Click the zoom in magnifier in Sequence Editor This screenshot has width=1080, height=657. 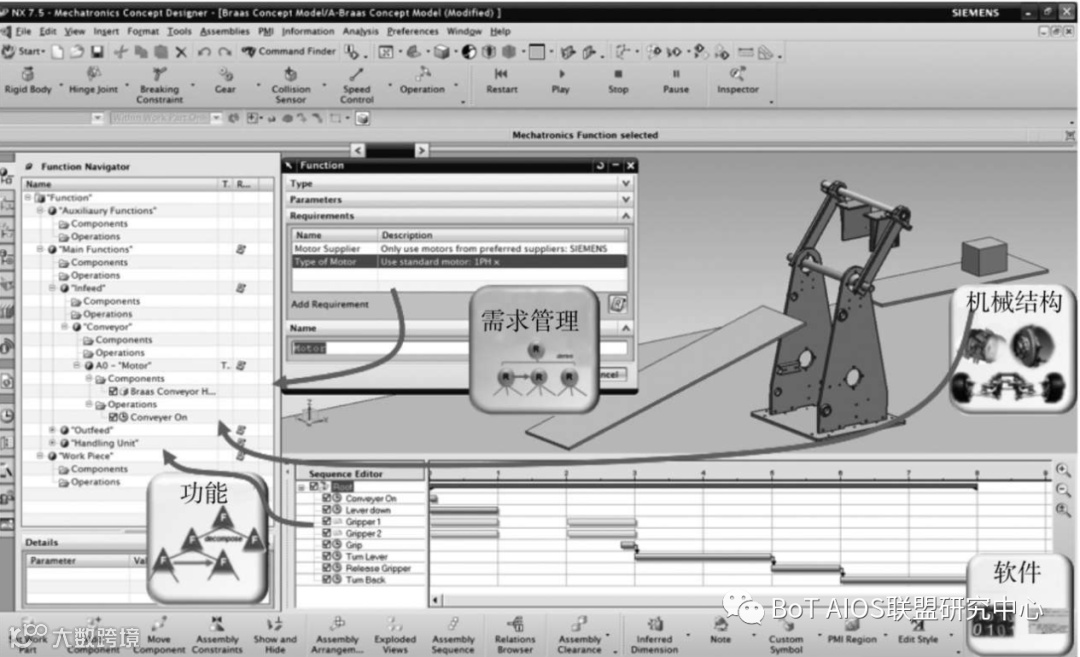[x=1063, y=470]
